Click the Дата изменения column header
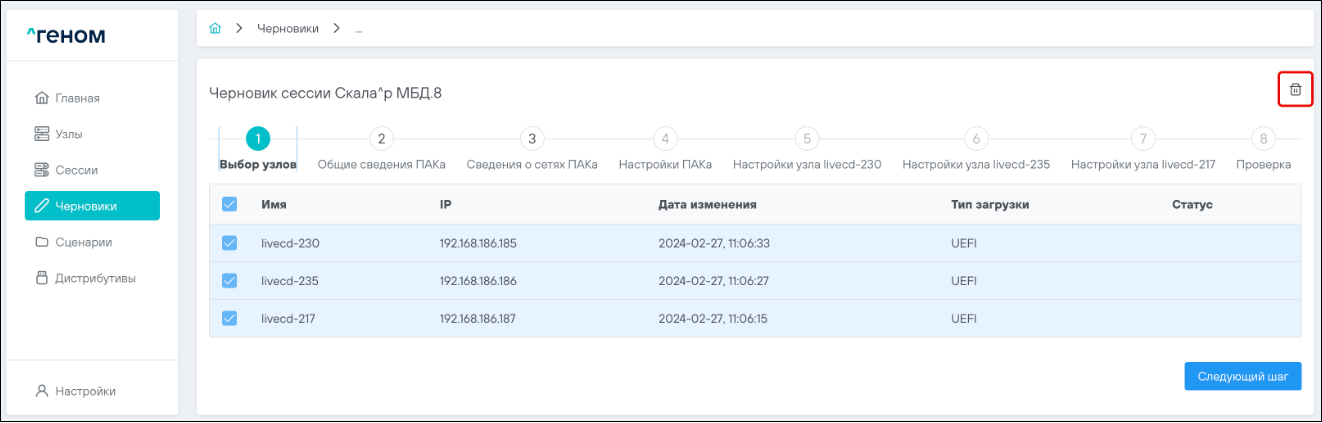 706,204
